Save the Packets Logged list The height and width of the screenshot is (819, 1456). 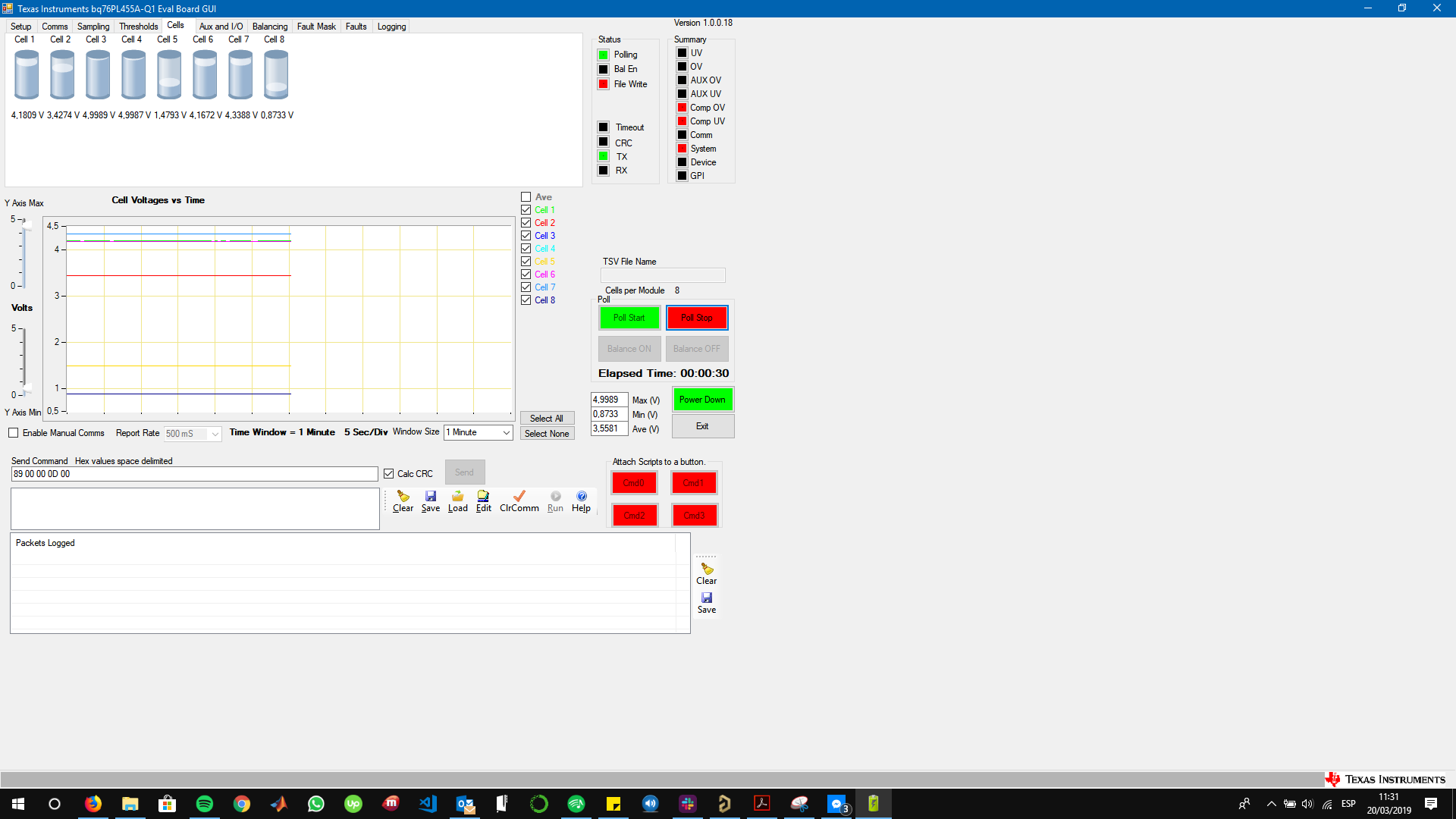click(x=707, y=603)
